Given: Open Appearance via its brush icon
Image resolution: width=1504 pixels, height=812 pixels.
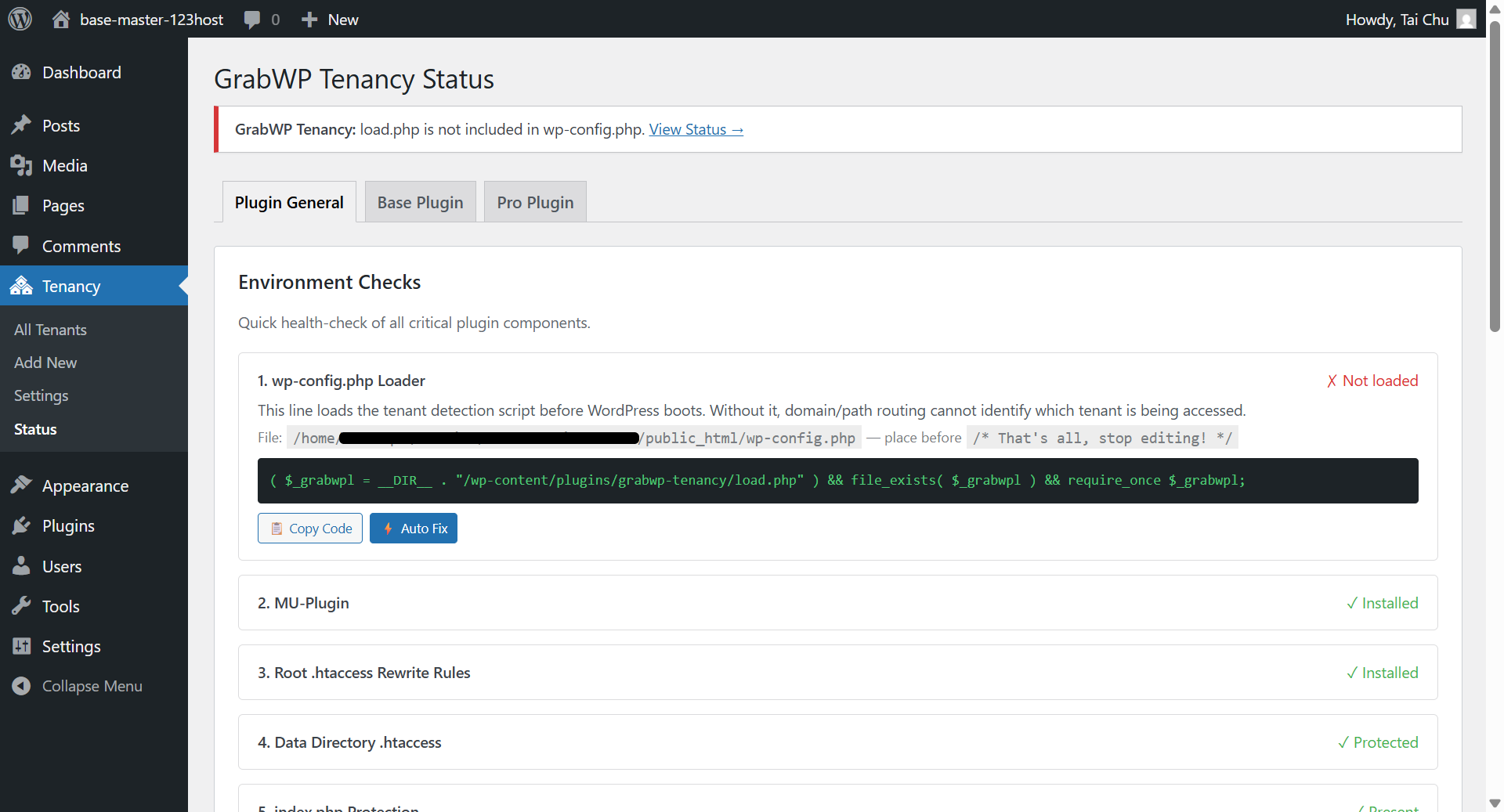Looking at the screenshot, I should tap(22, 485).
